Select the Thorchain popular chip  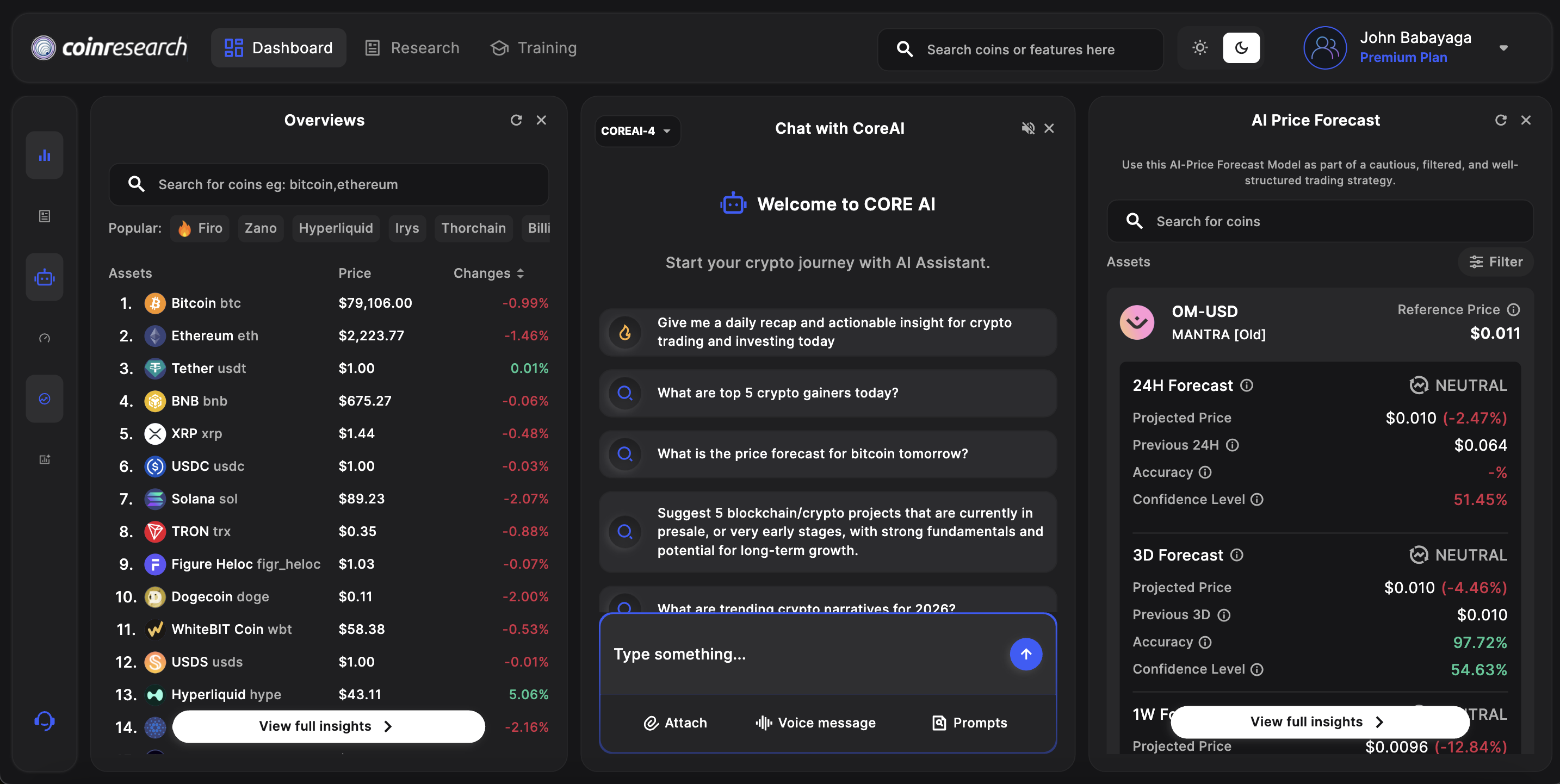pos(473,228)
